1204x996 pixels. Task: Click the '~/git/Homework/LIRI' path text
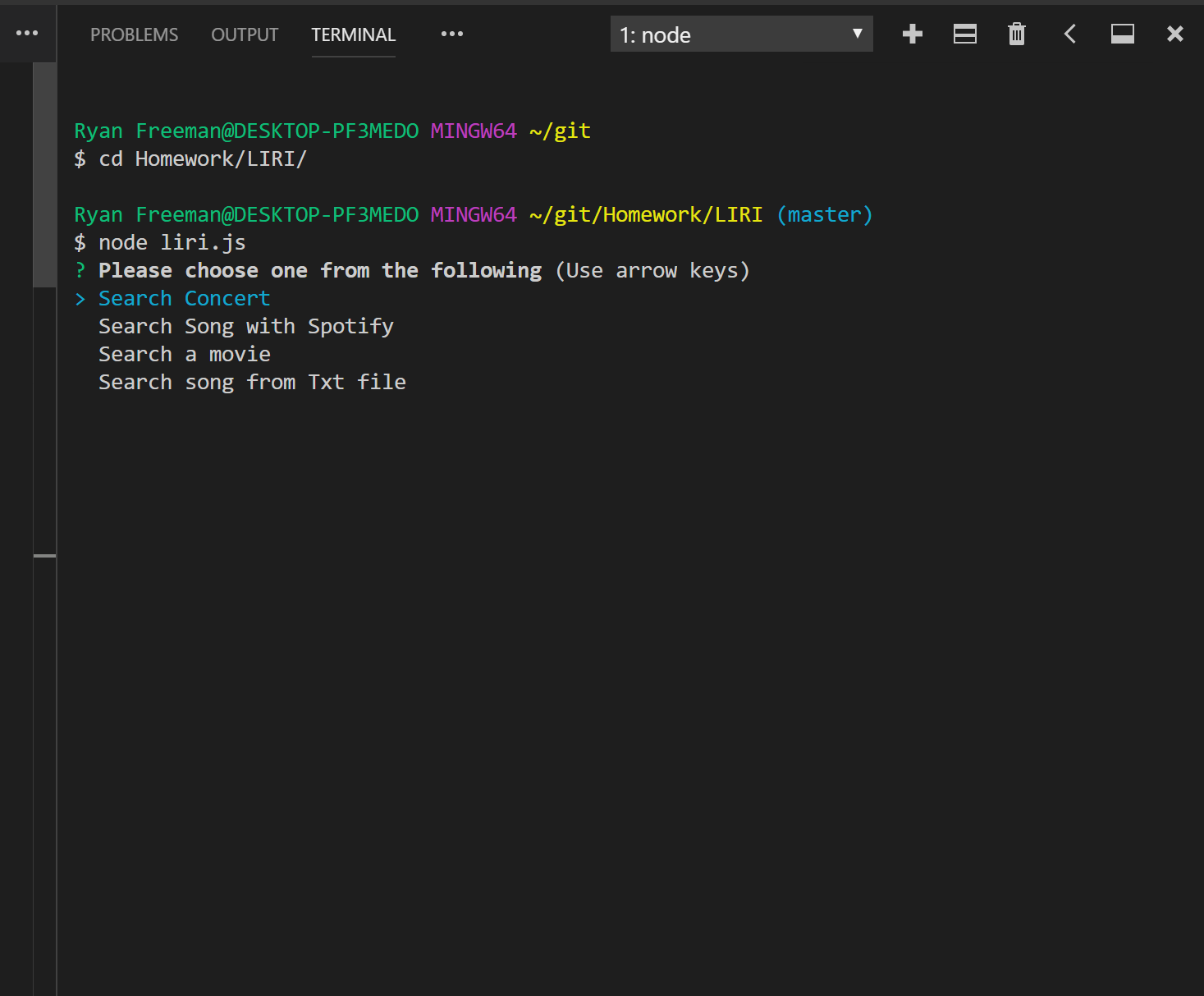coord(646,214)
